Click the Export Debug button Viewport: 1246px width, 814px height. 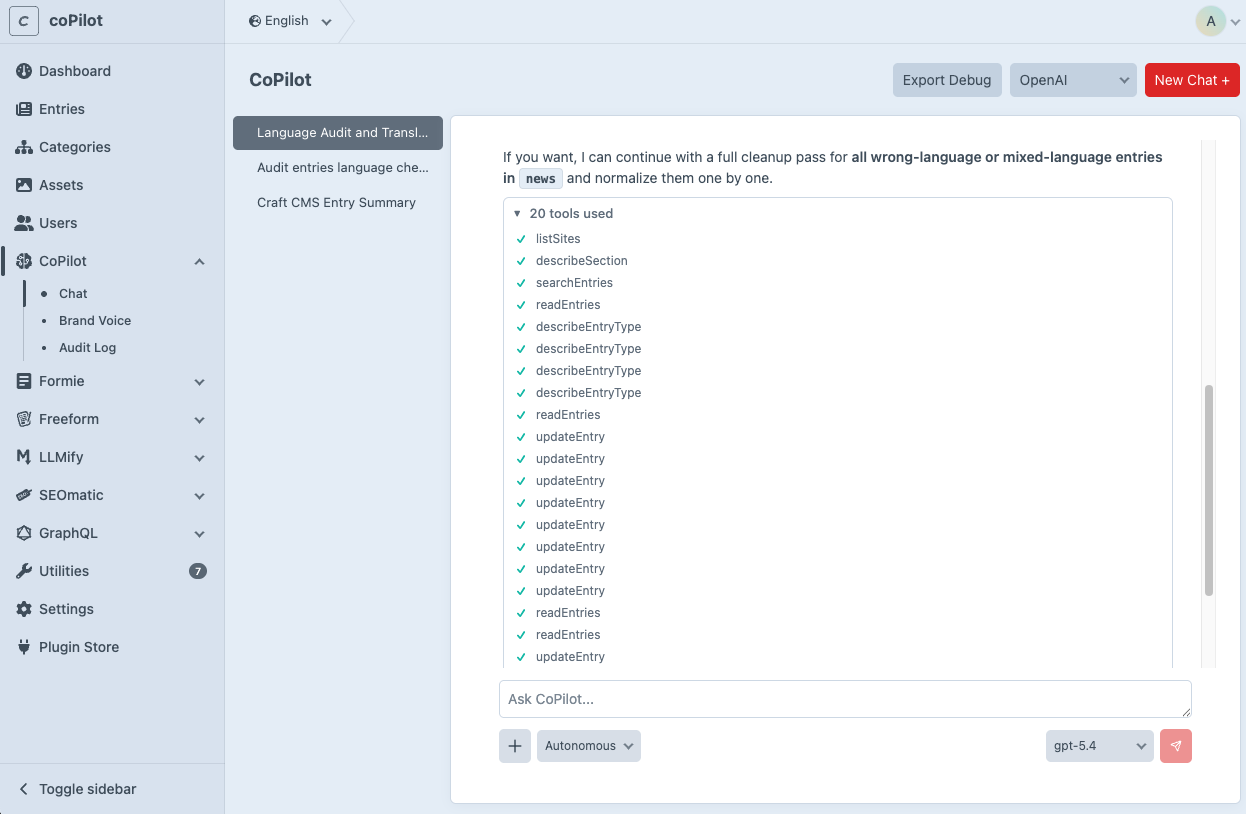pyautogui.click(x=946, y=80)
